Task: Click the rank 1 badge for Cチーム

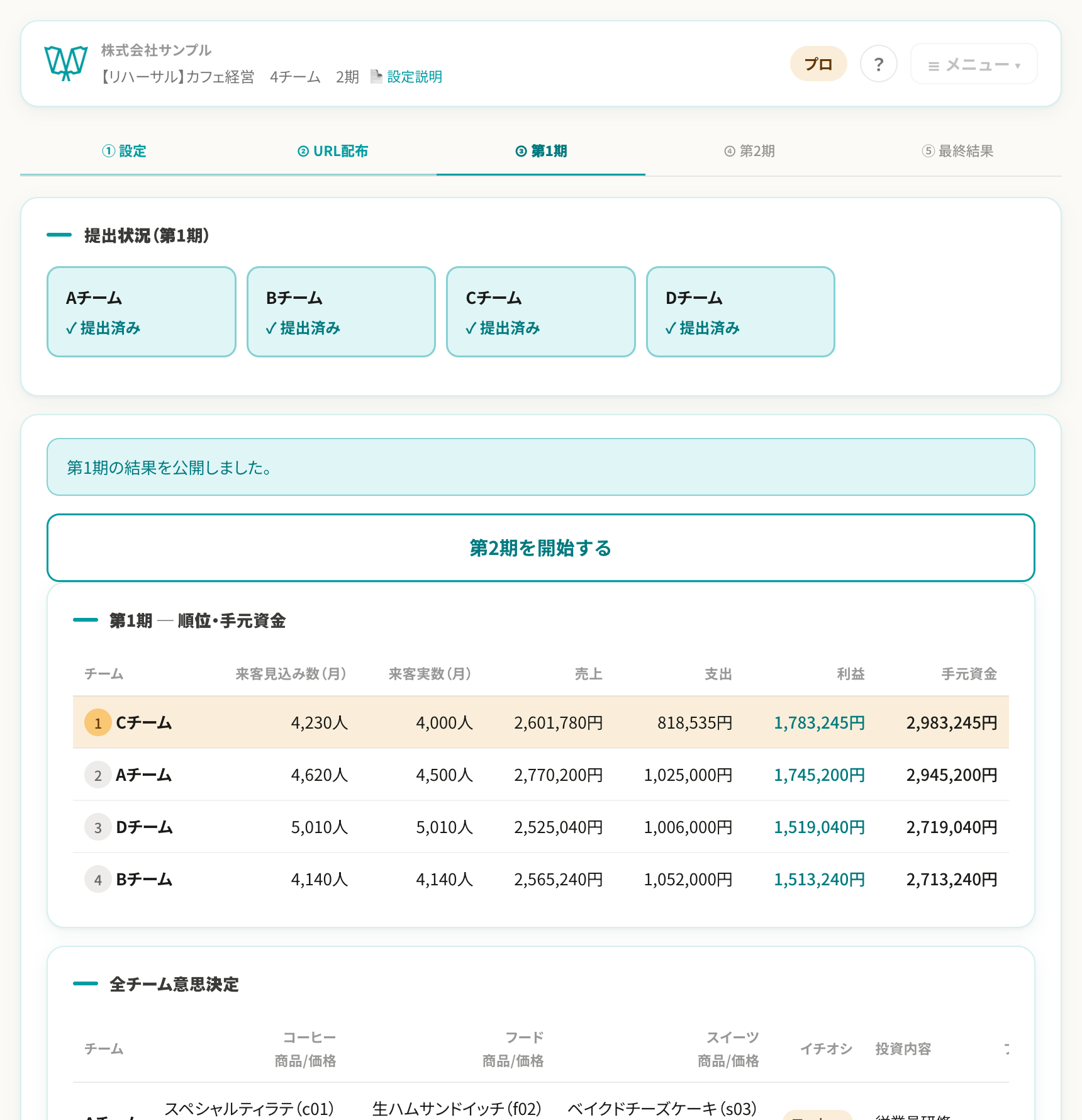Action: 98,722
